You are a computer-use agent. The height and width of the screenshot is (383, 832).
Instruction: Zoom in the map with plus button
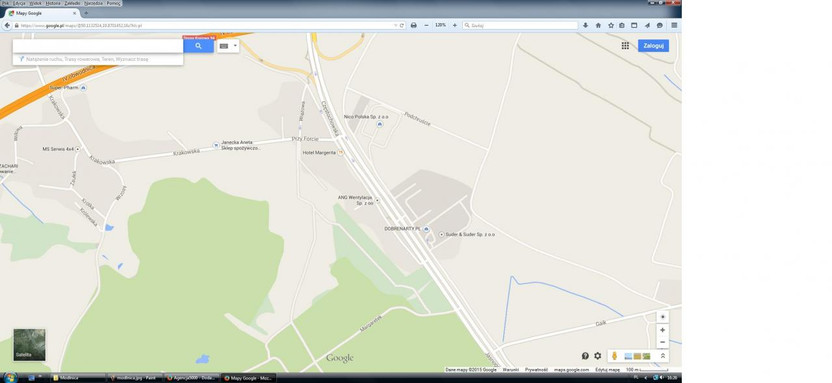pos(662,330)
